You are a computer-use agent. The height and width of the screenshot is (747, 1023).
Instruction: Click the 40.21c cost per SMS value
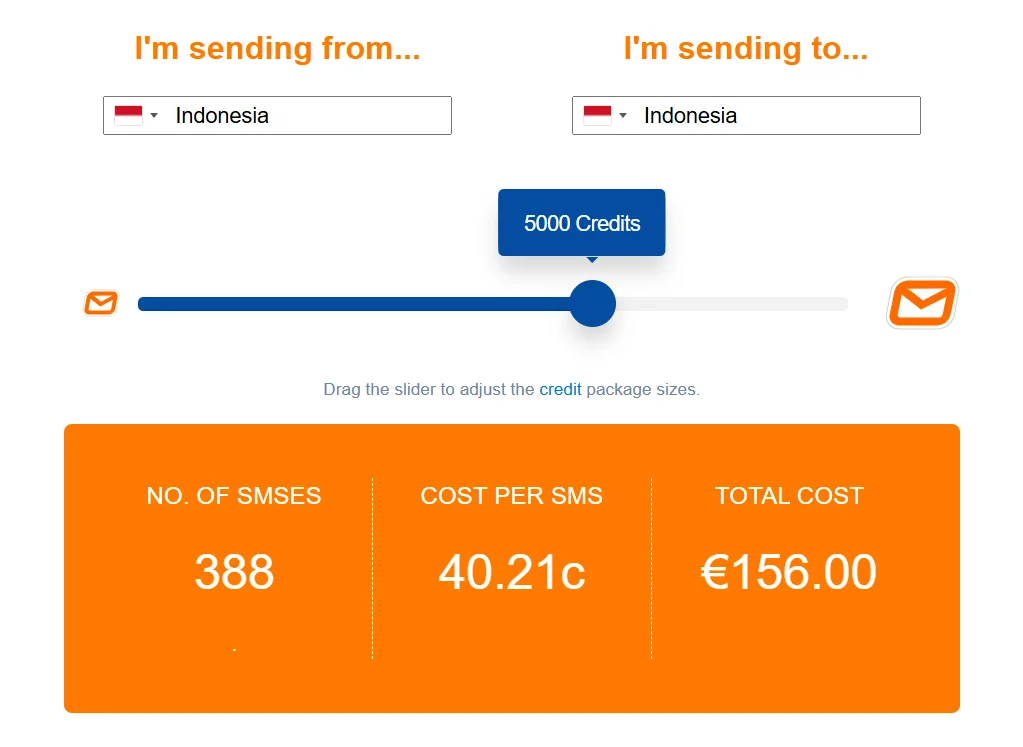[x=512, y=572]
